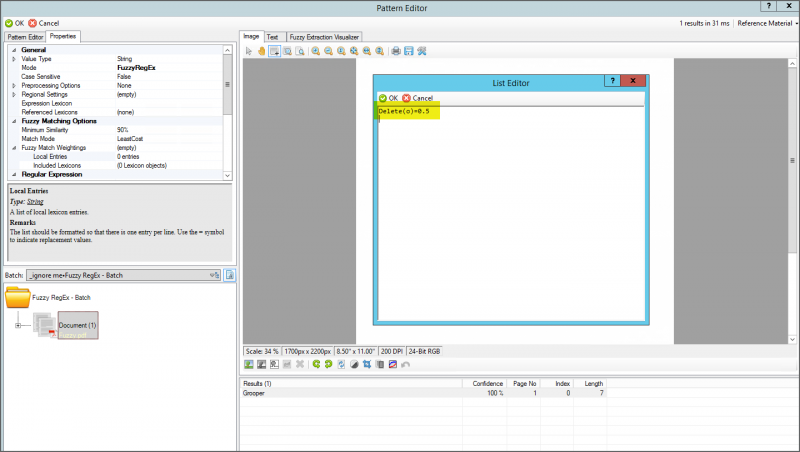This screenshot has height=452, width=800.
Task: Click Cancel in the Pattern Editor
Action: [x=43, y=23]
